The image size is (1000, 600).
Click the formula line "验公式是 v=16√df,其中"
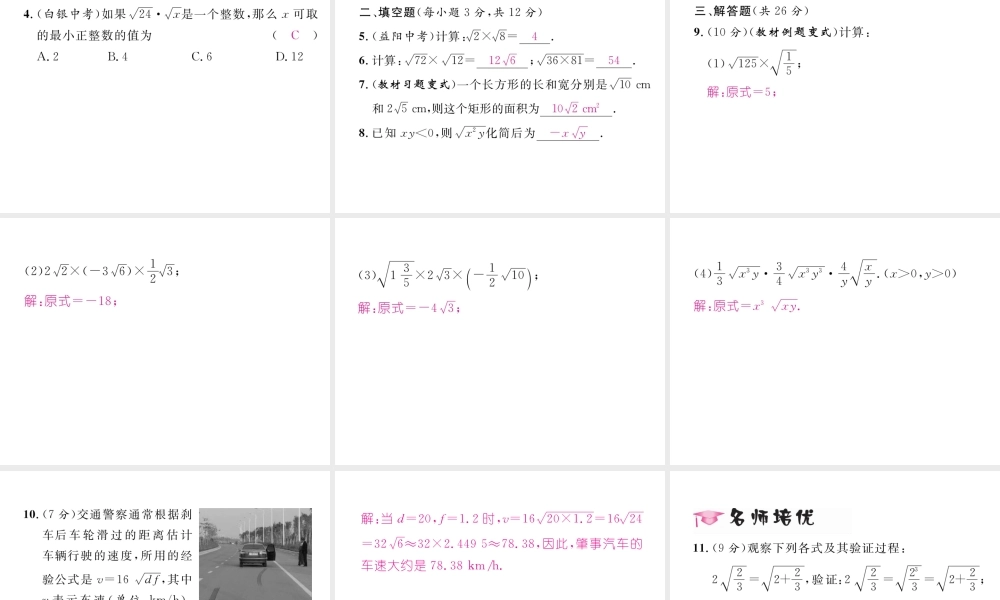pos(117,579)
